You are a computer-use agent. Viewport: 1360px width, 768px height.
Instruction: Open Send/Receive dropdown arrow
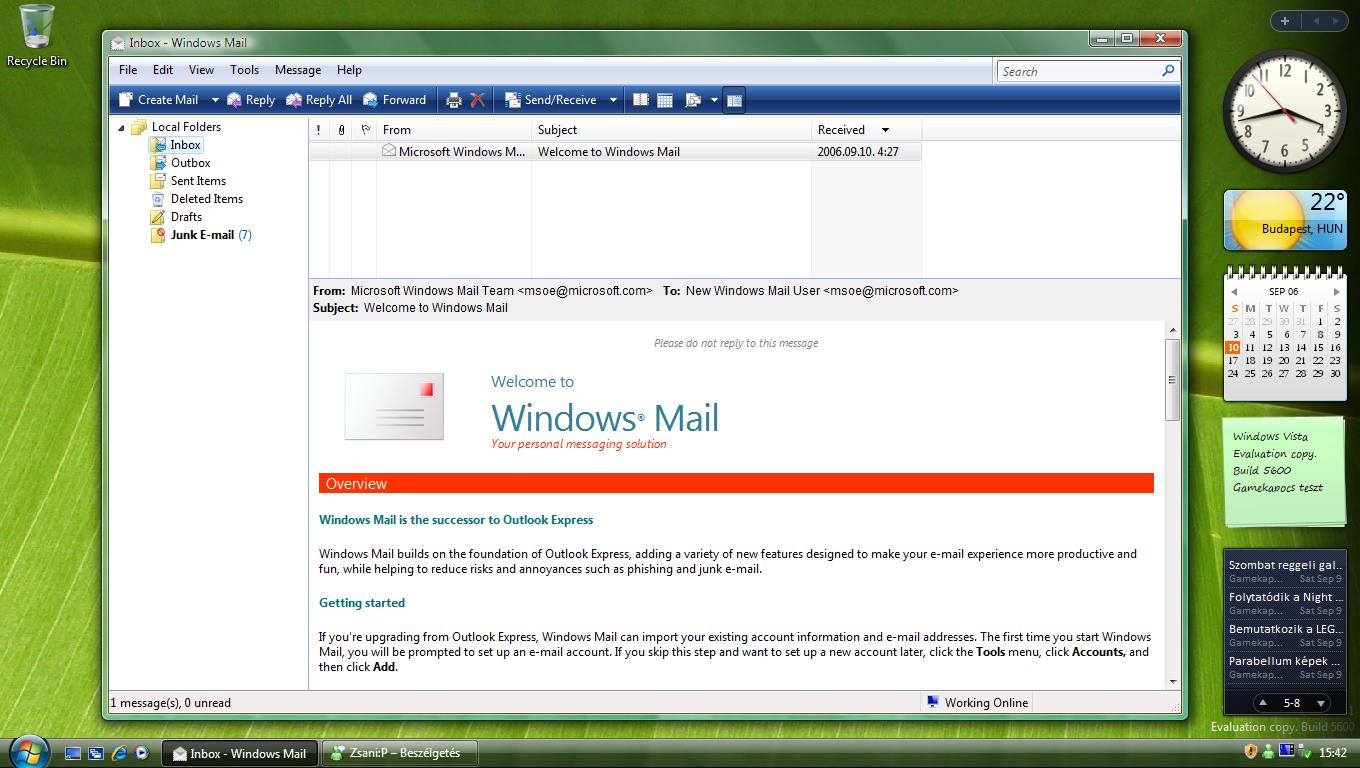[x=613, y=100]
